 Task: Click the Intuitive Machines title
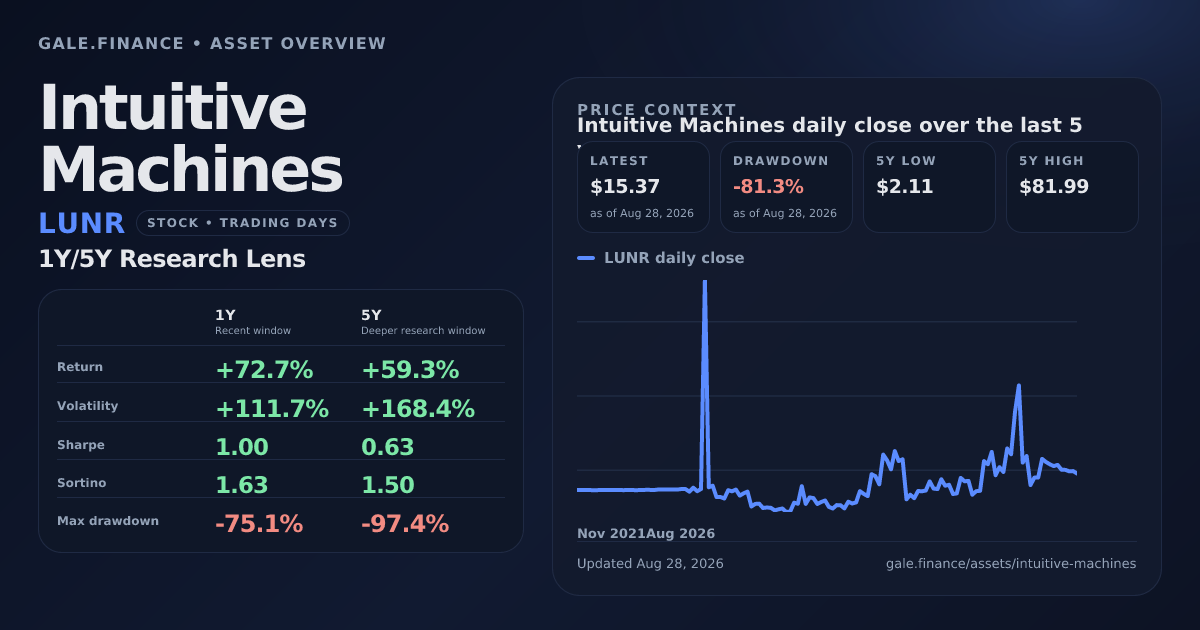click(191, 139)
